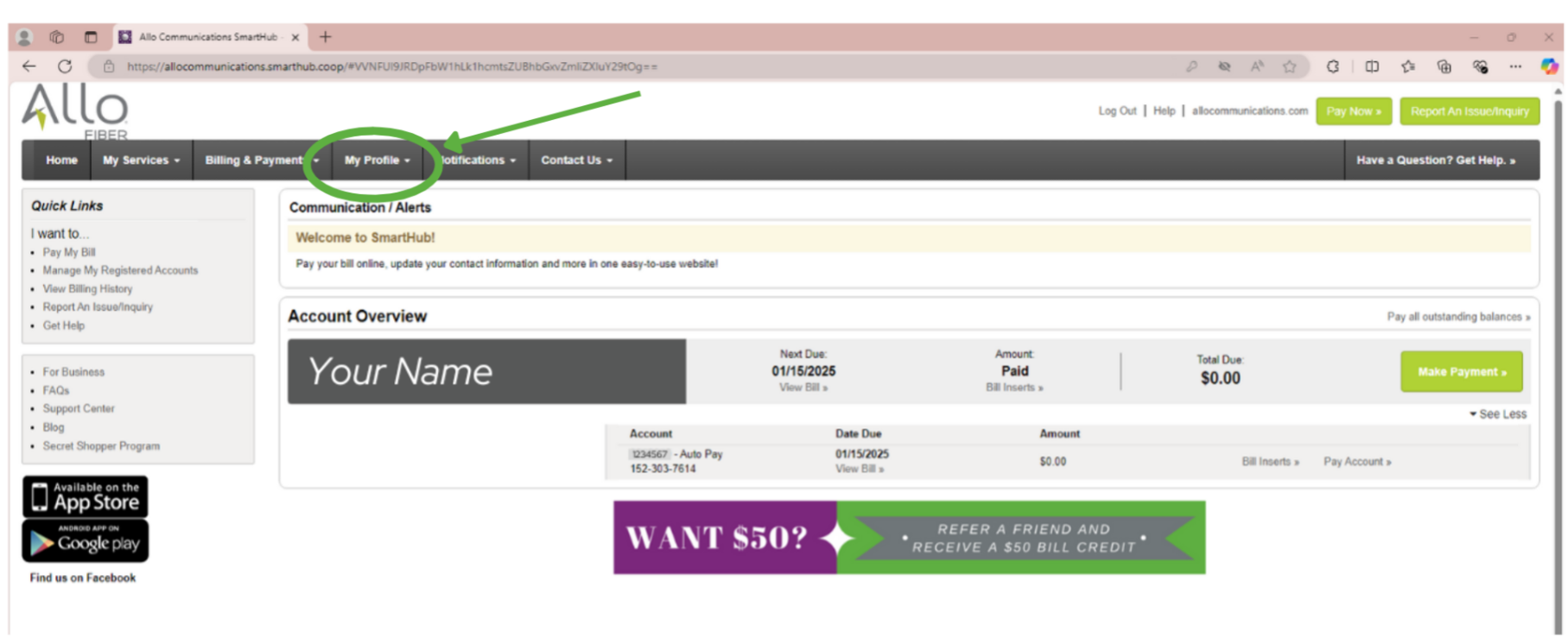Click Pay all outstanding balances
This screenshot has width=1568, height=638.
pyautogui.click(x=1458, y=317)
